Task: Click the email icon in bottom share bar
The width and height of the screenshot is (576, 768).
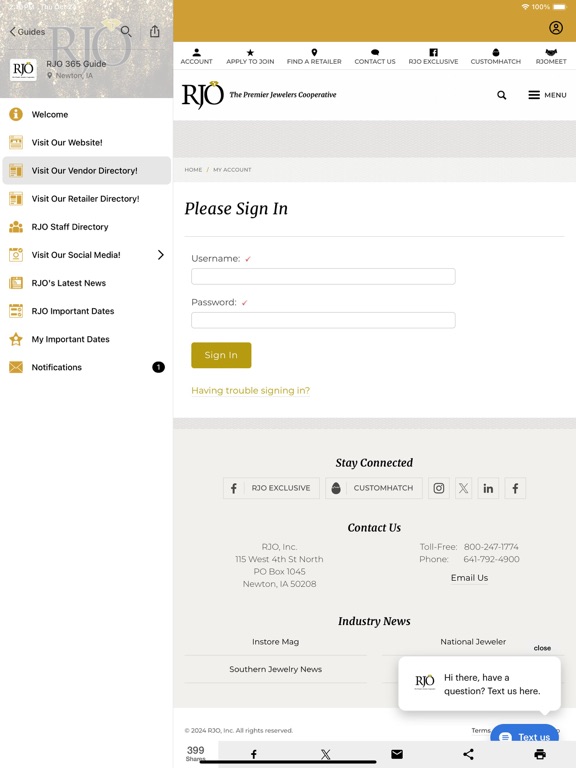Action: point(397,754)
